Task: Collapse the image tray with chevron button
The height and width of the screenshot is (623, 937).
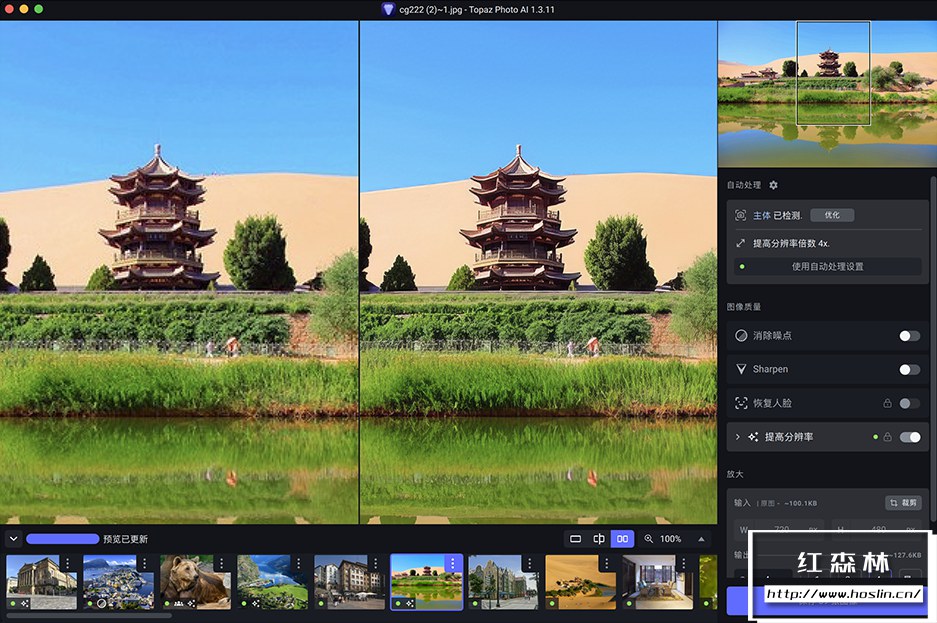Action: tap(14, 539)
